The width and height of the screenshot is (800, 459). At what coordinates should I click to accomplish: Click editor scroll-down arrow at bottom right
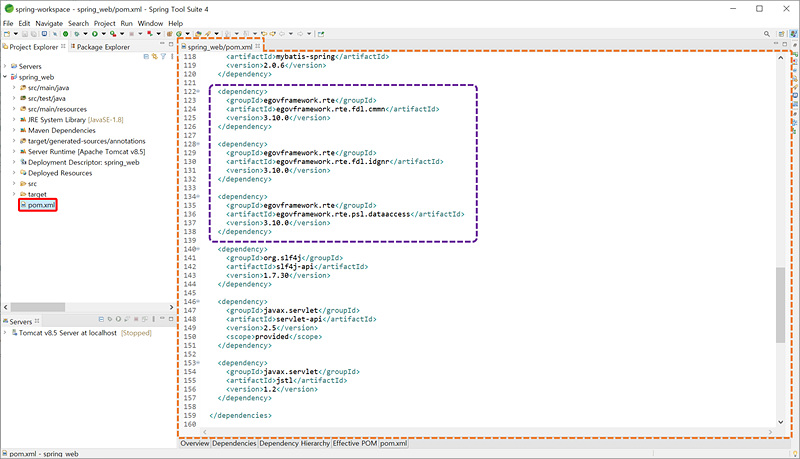tap(781, 422)
